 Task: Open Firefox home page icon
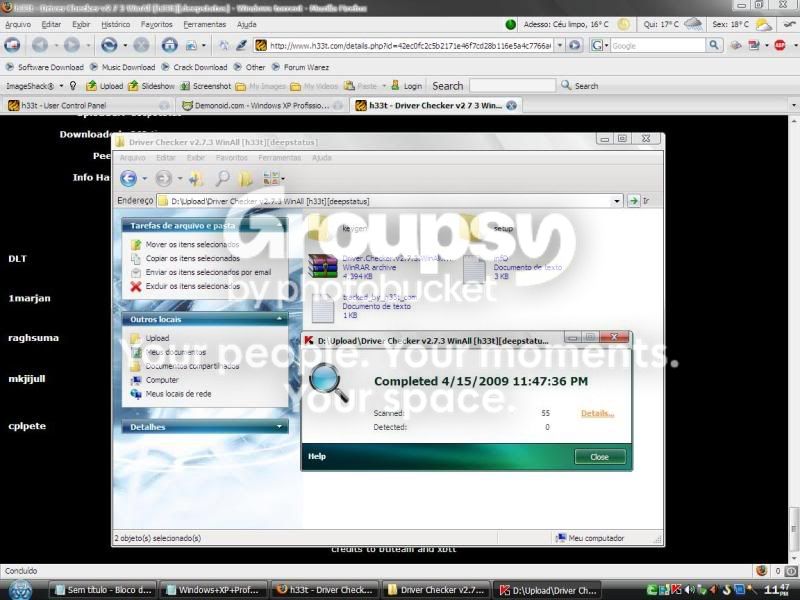pos(169,45)
